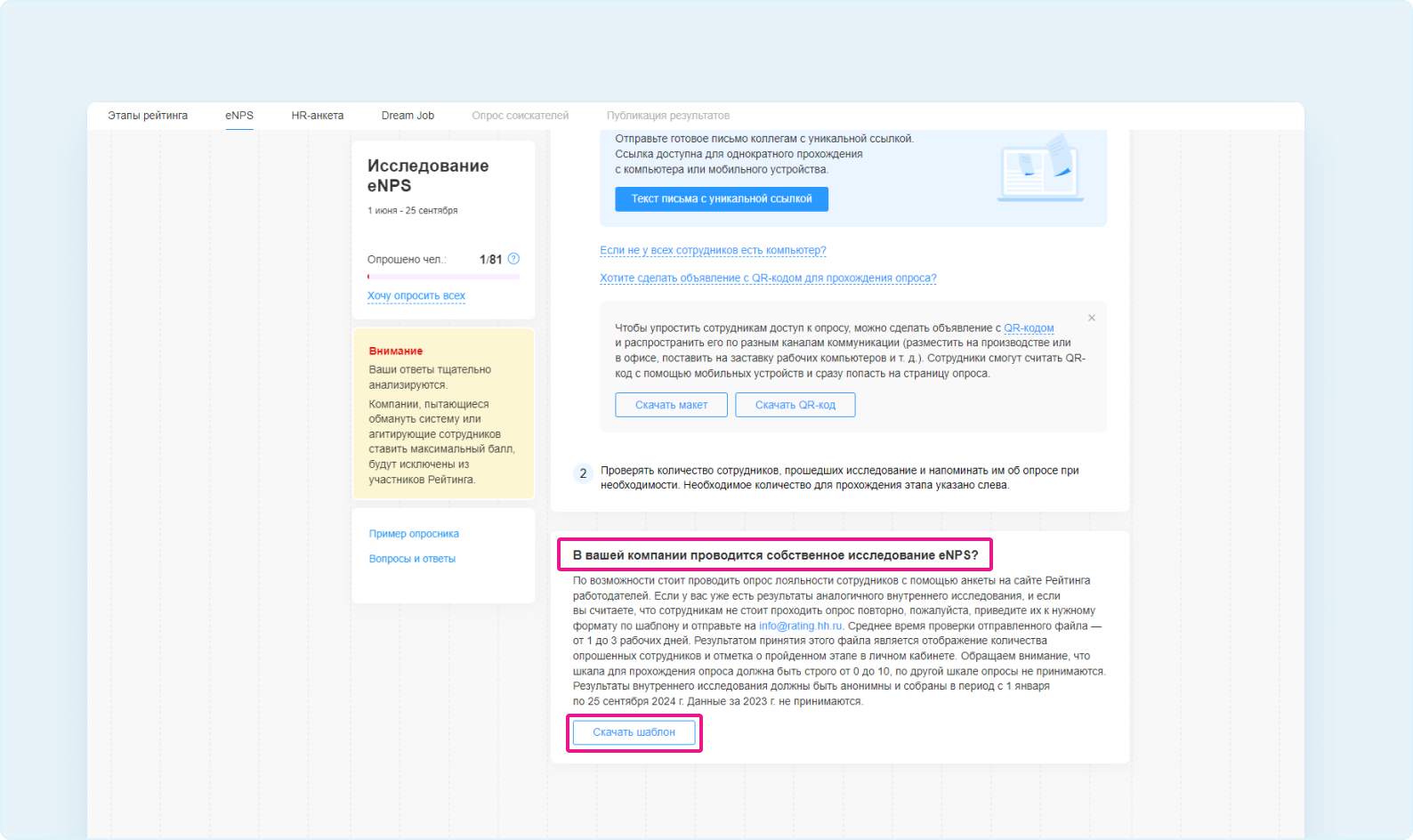1413x840 pixels.
Task: Download the template via Скачать шаблон
Action: pyautogui.click(x=634, y=732)
